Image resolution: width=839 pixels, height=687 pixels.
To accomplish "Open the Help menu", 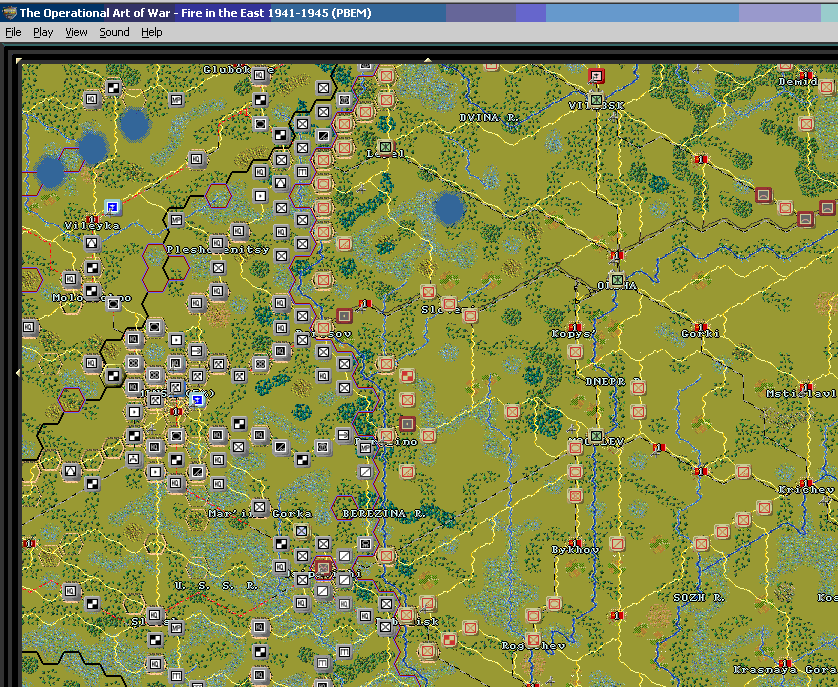I will click(151, 33).
